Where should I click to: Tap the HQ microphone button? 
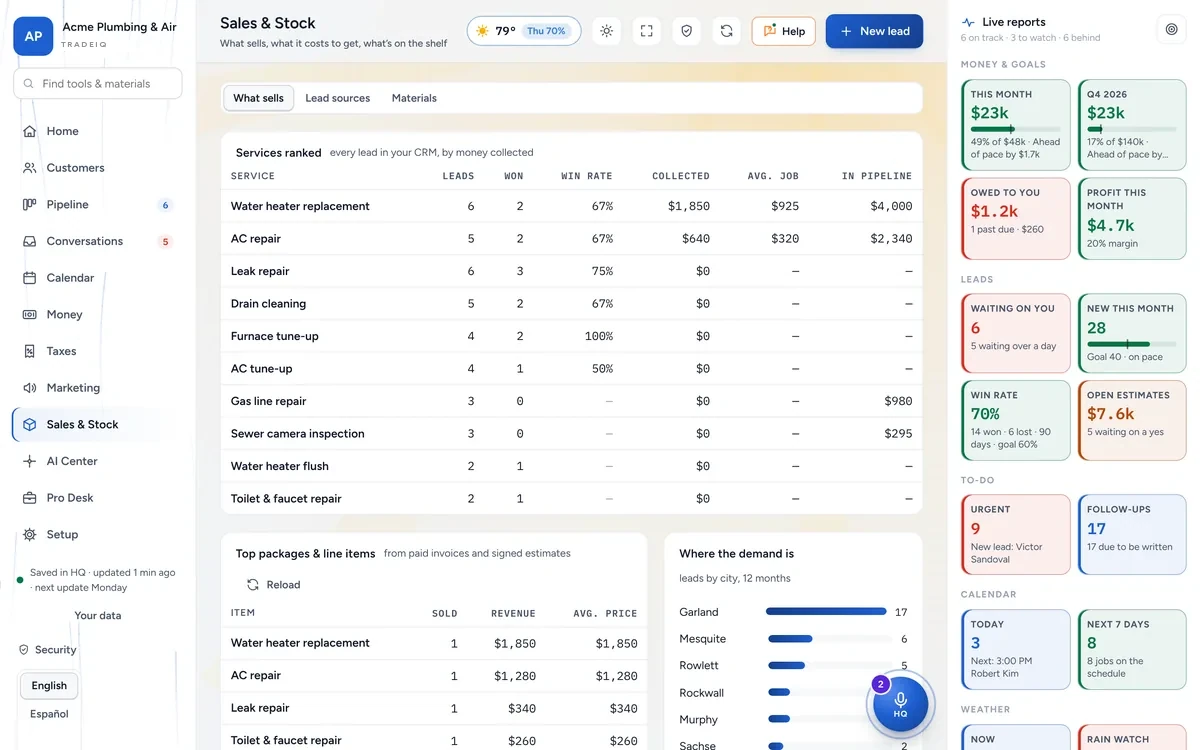point(900,704)
